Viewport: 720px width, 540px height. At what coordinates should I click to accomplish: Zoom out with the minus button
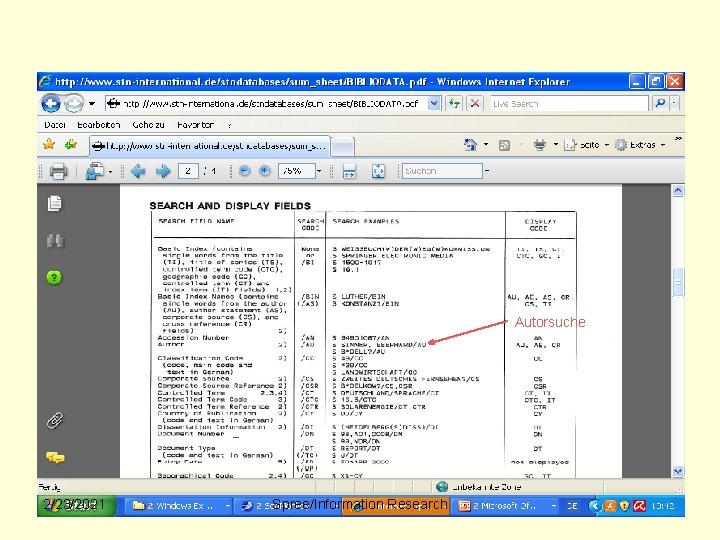click(245, 171)
